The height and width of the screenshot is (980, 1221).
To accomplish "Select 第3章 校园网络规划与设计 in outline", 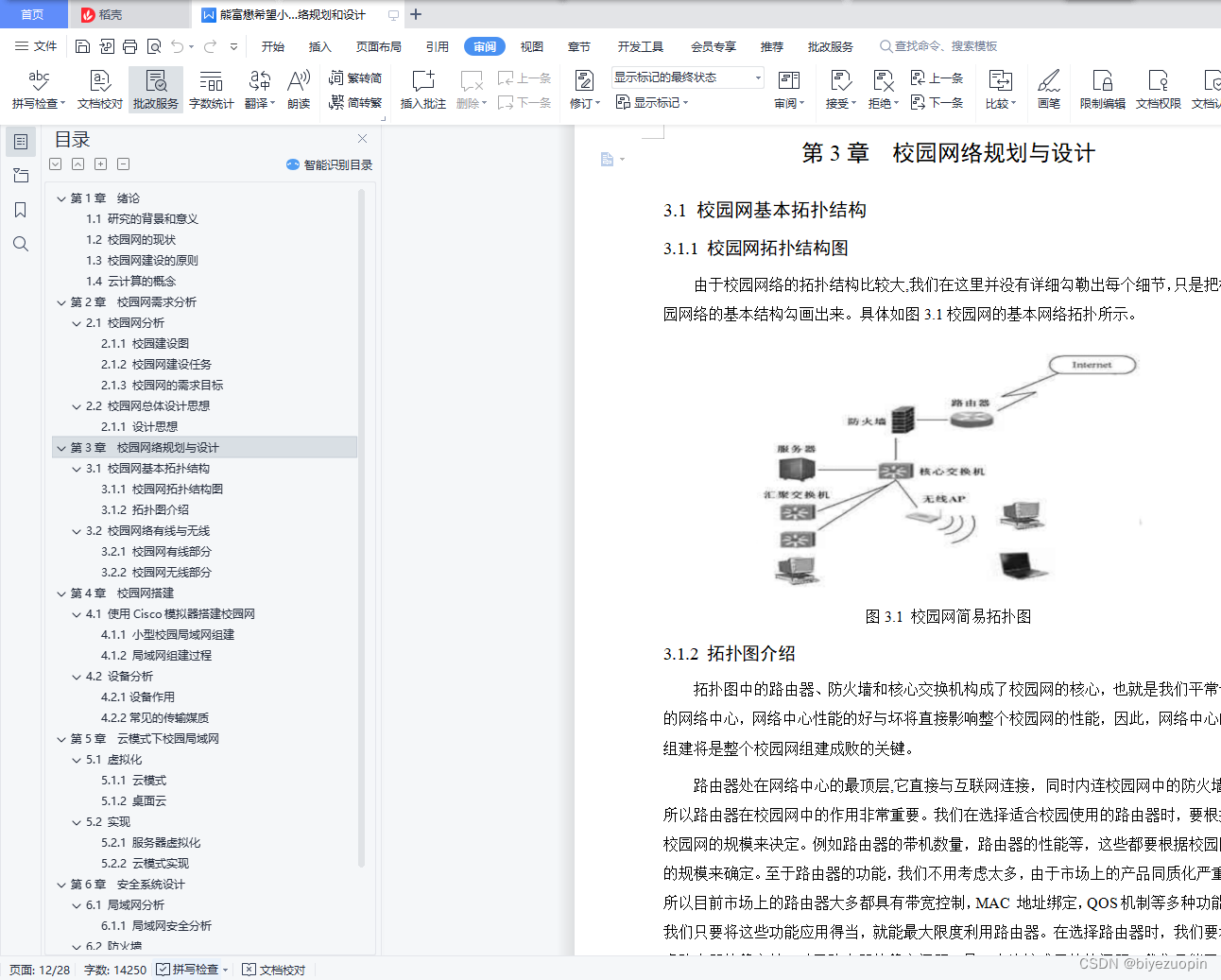I will 204,448.
